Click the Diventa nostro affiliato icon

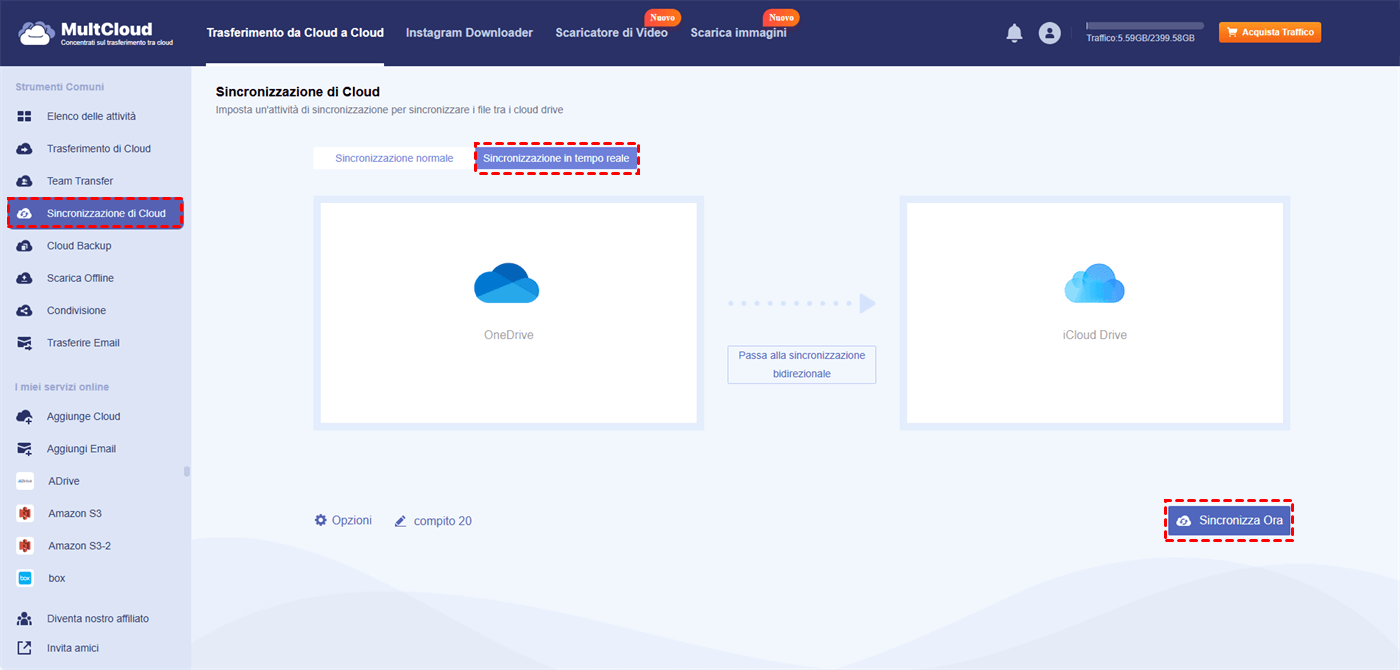click(x=25, y=618)
